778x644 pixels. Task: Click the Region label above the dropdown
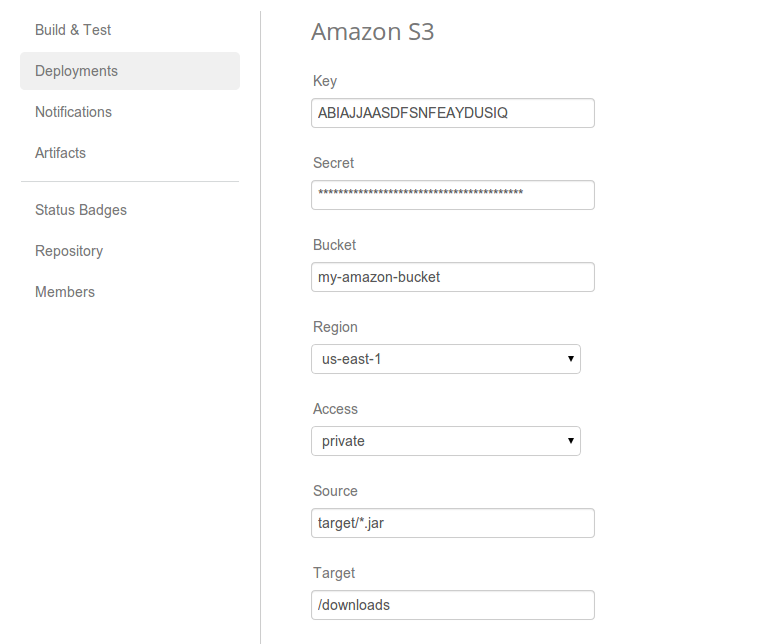335,327
